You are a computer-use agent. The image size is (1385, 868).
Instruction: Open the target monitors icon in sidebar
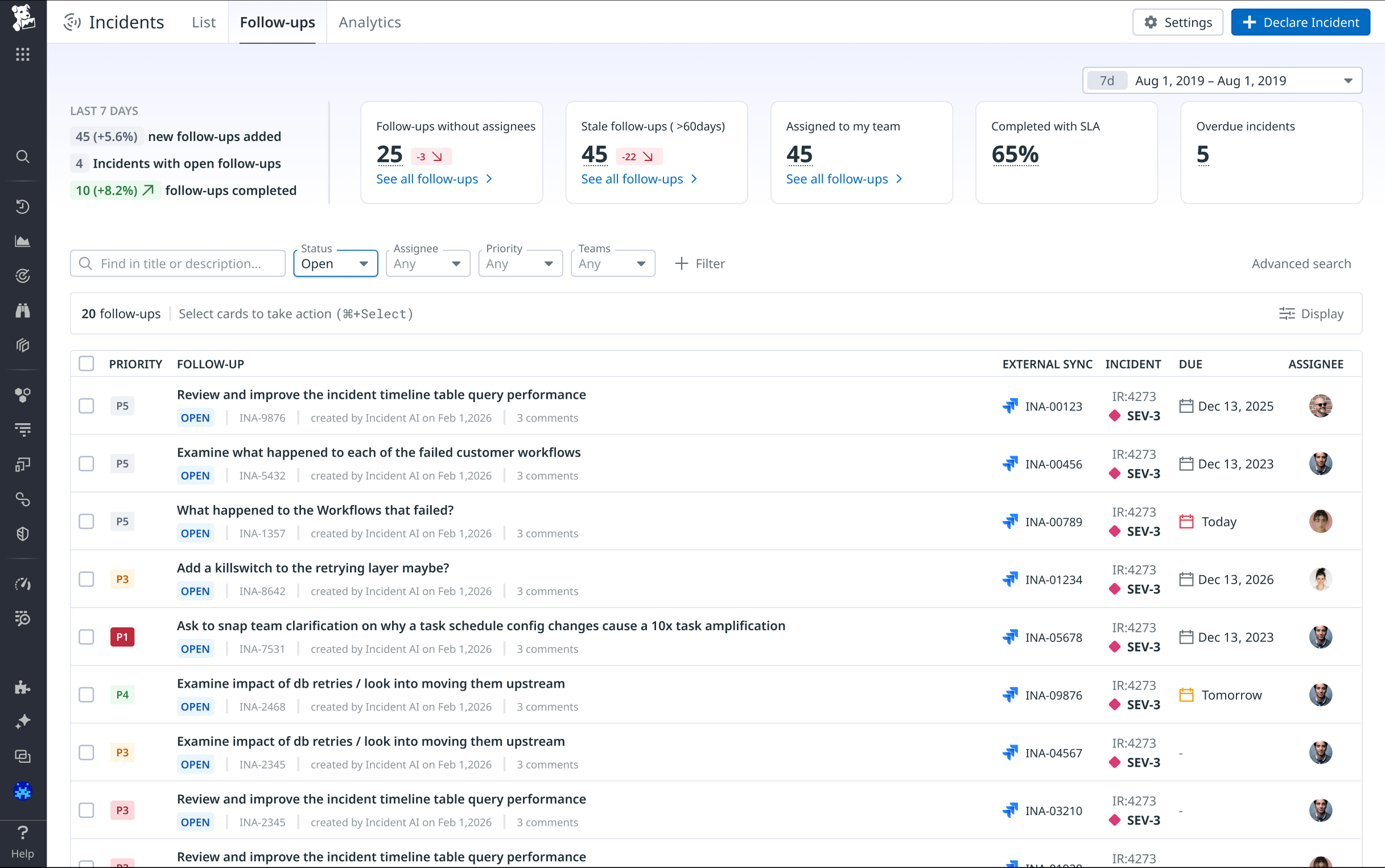coord(23,276)
